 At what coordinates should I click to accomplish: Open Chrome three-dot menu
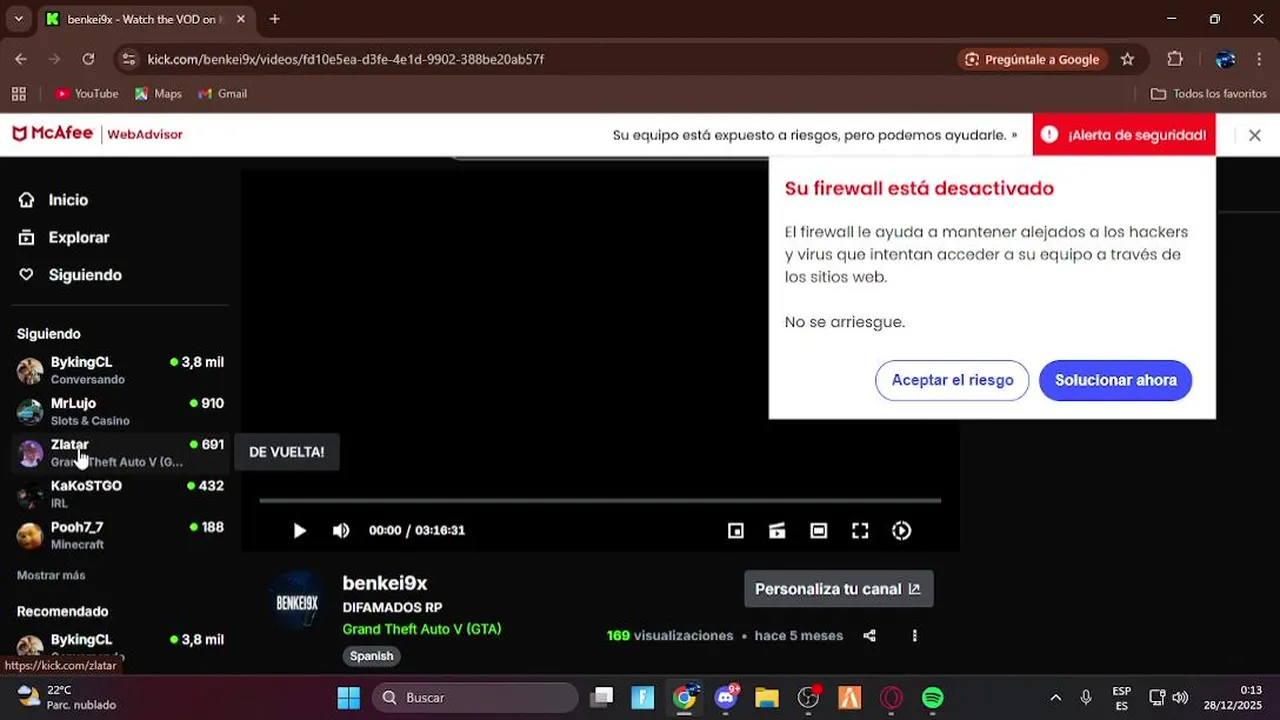coord(1258,59)
